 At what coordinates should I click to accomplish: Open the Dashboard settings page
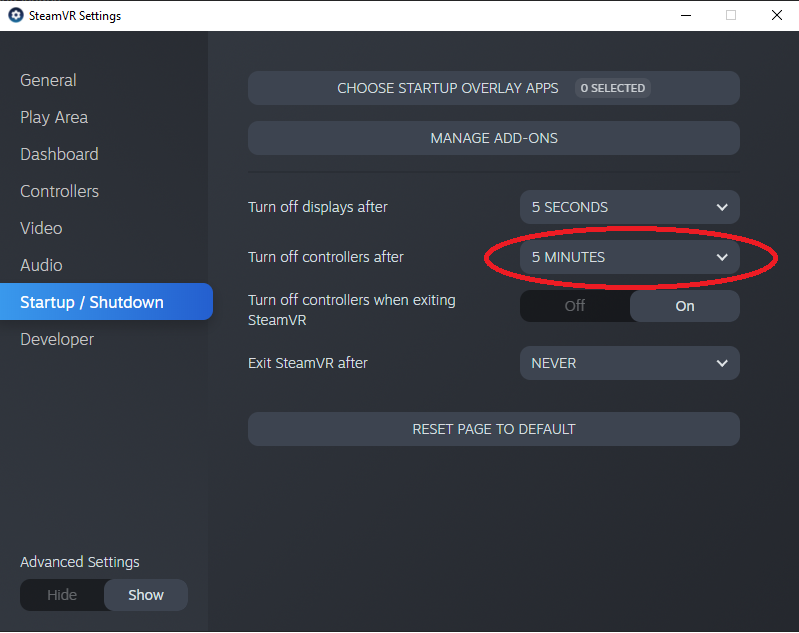59,154
